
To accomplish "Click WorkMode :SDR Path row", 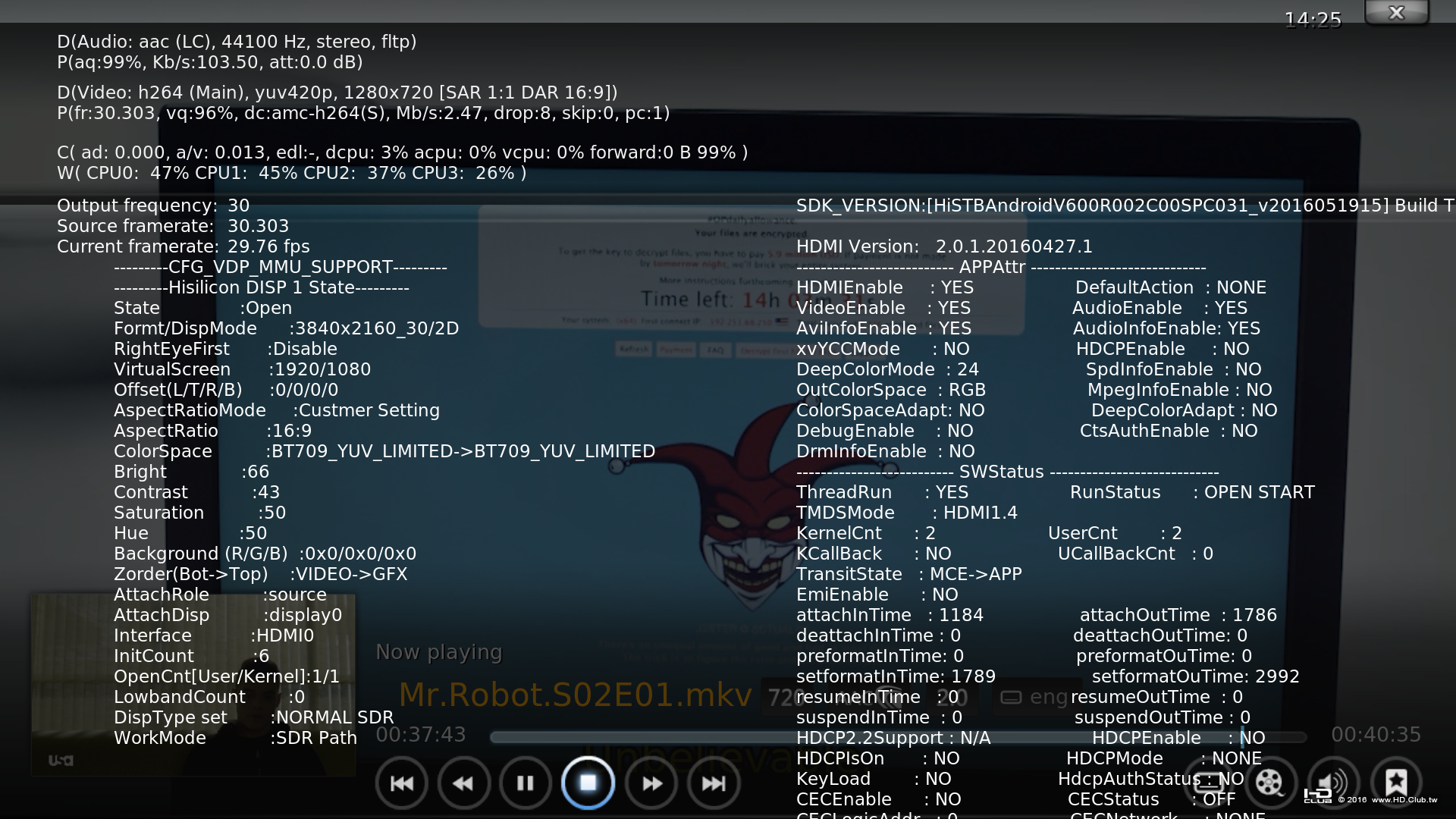I will click(235, 738).
